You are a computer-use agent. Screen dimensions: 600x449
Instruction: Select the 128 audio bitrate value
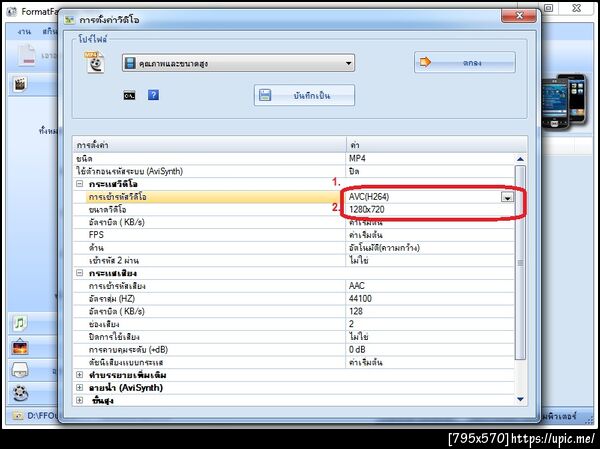point(430,311)
